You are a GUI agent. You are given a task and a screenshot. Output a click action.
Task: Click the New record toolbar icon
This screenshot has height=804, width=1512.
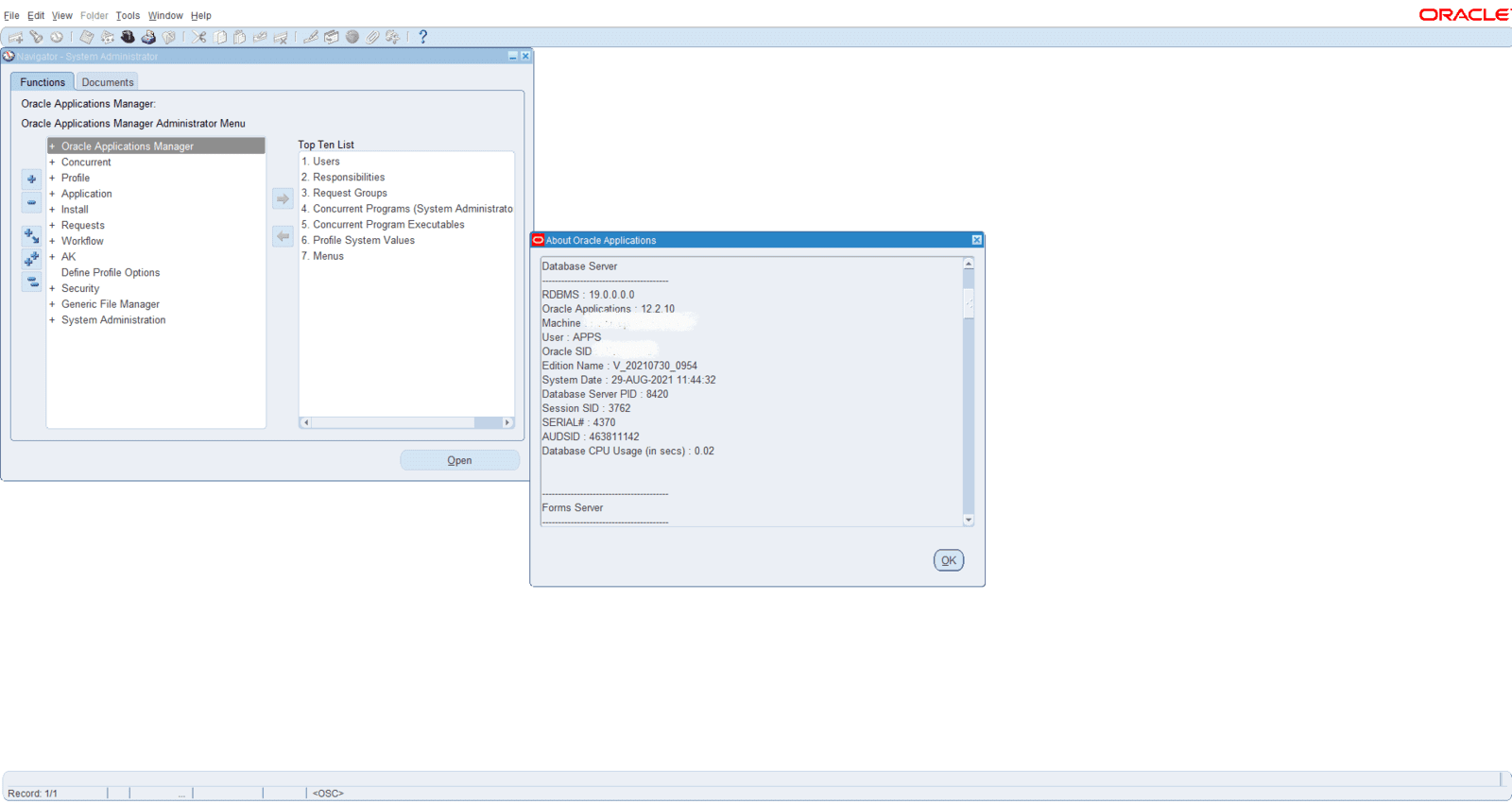click(x=16, y=37)
